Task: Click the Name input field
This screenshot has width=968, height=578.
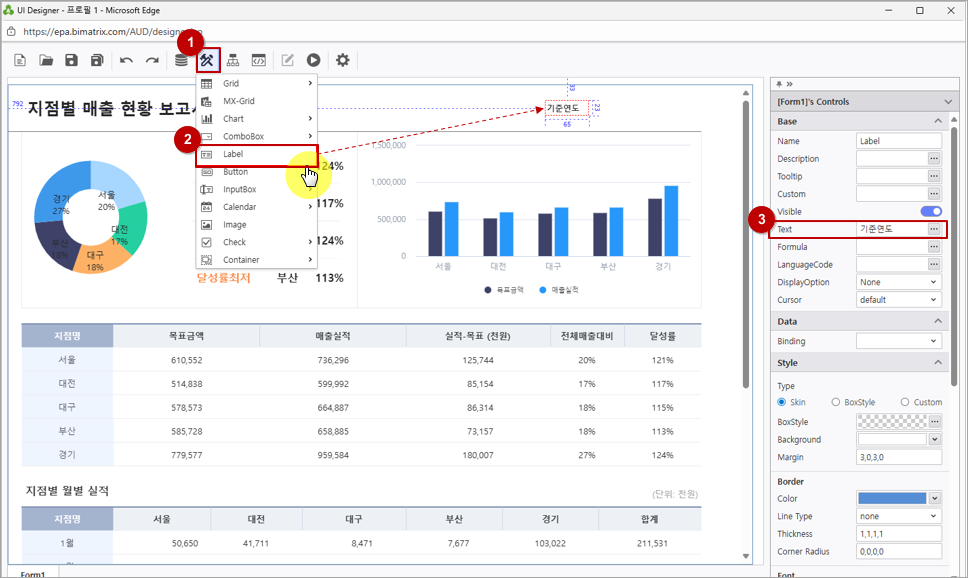Action: pos(898,141)
